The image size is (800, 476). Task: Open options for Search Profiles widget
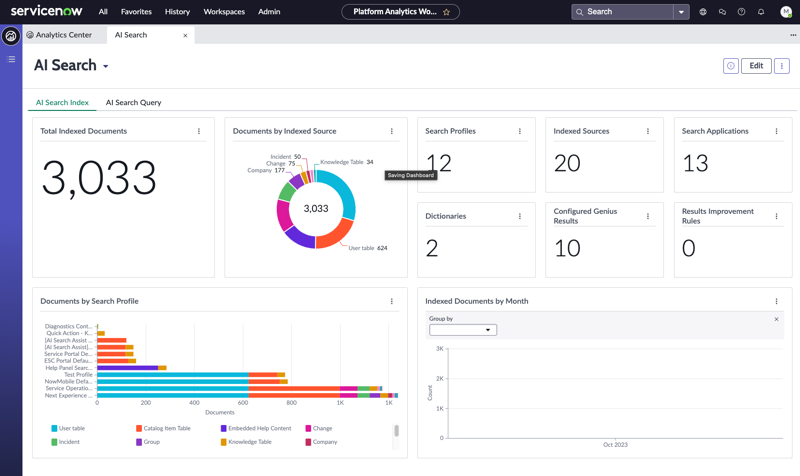click(520, 131)
